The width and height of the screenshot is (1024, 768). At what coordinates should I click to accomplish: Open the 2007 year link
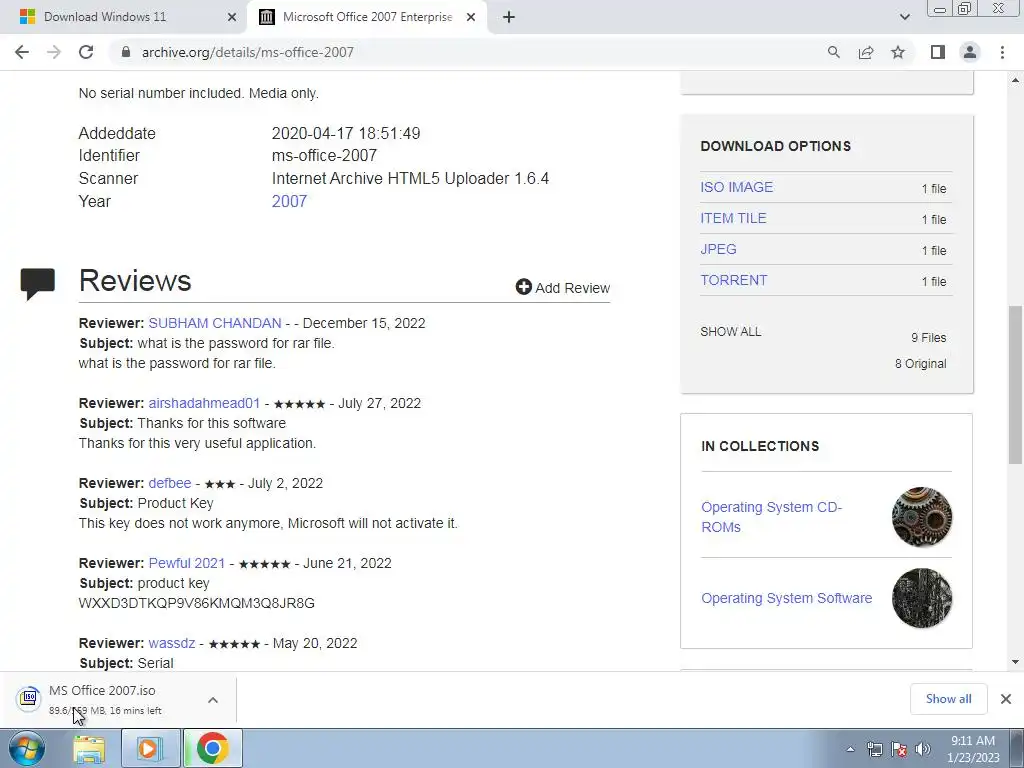(289, 201)
